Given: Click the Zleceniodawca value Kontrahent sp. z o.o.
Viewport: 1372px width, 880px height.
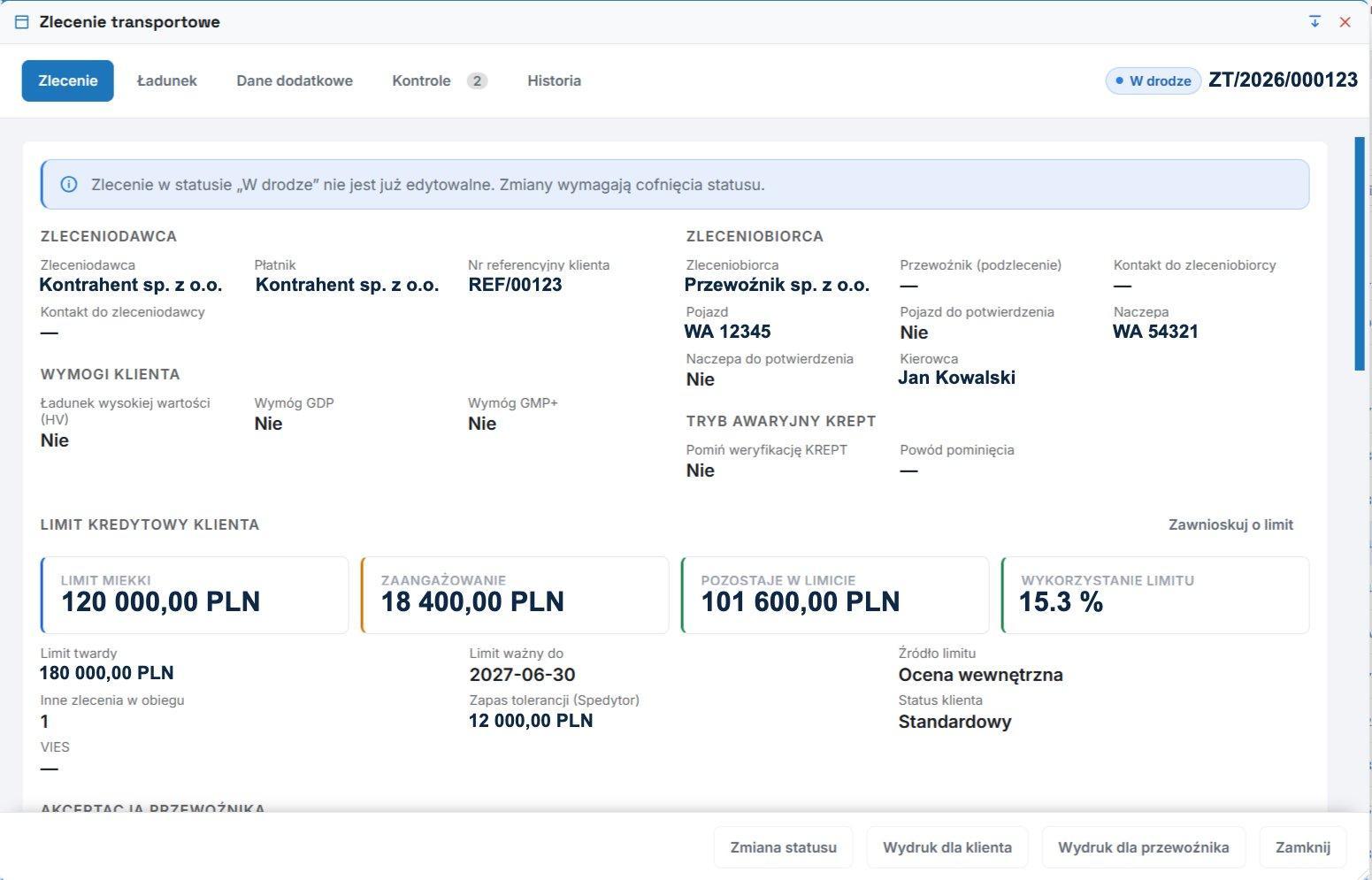Looking at the screenshot, I should [x=131, y=285].
